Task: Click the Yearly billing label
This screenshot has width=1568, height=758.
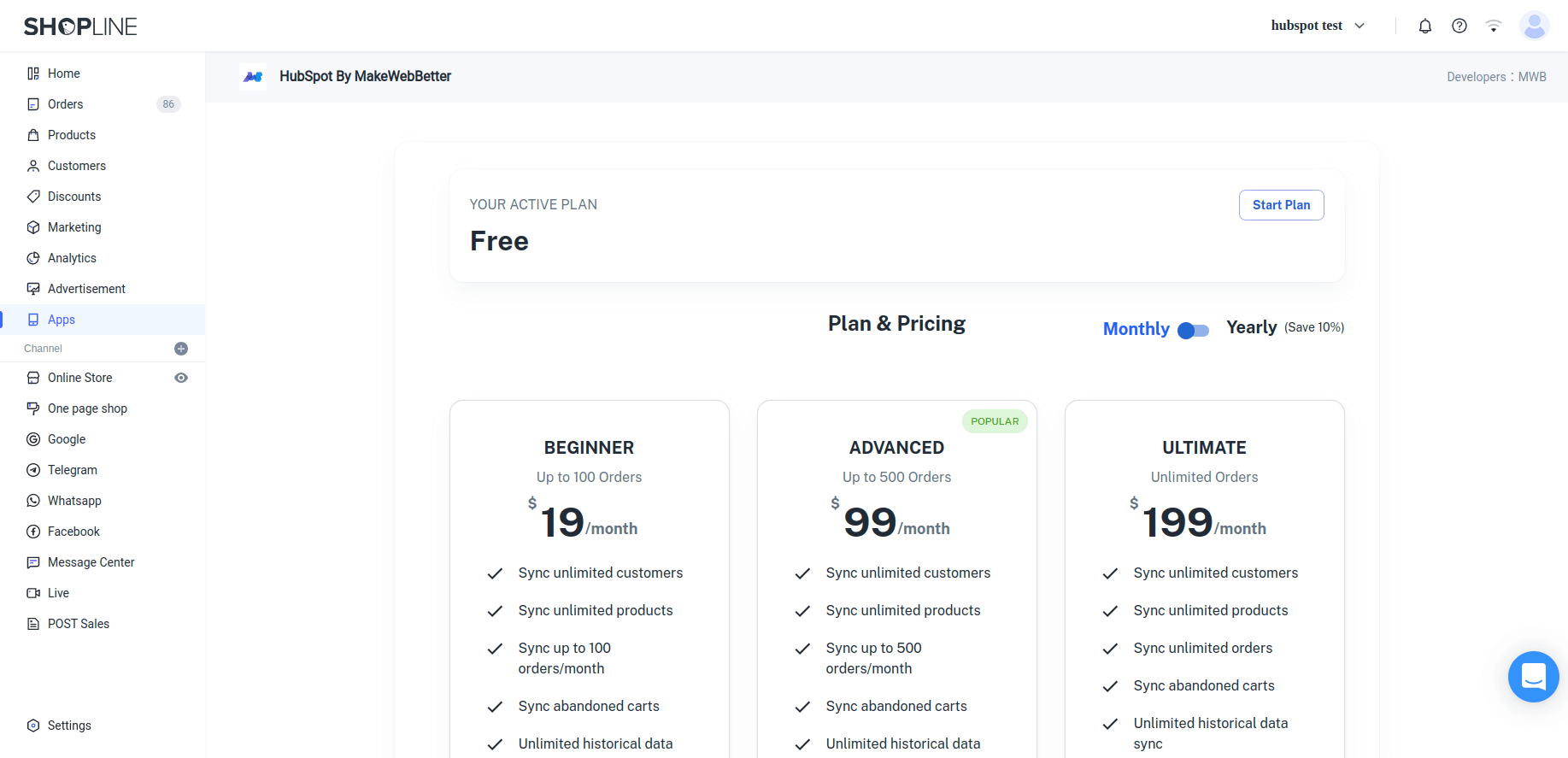Action: (x=1251, y=327)
